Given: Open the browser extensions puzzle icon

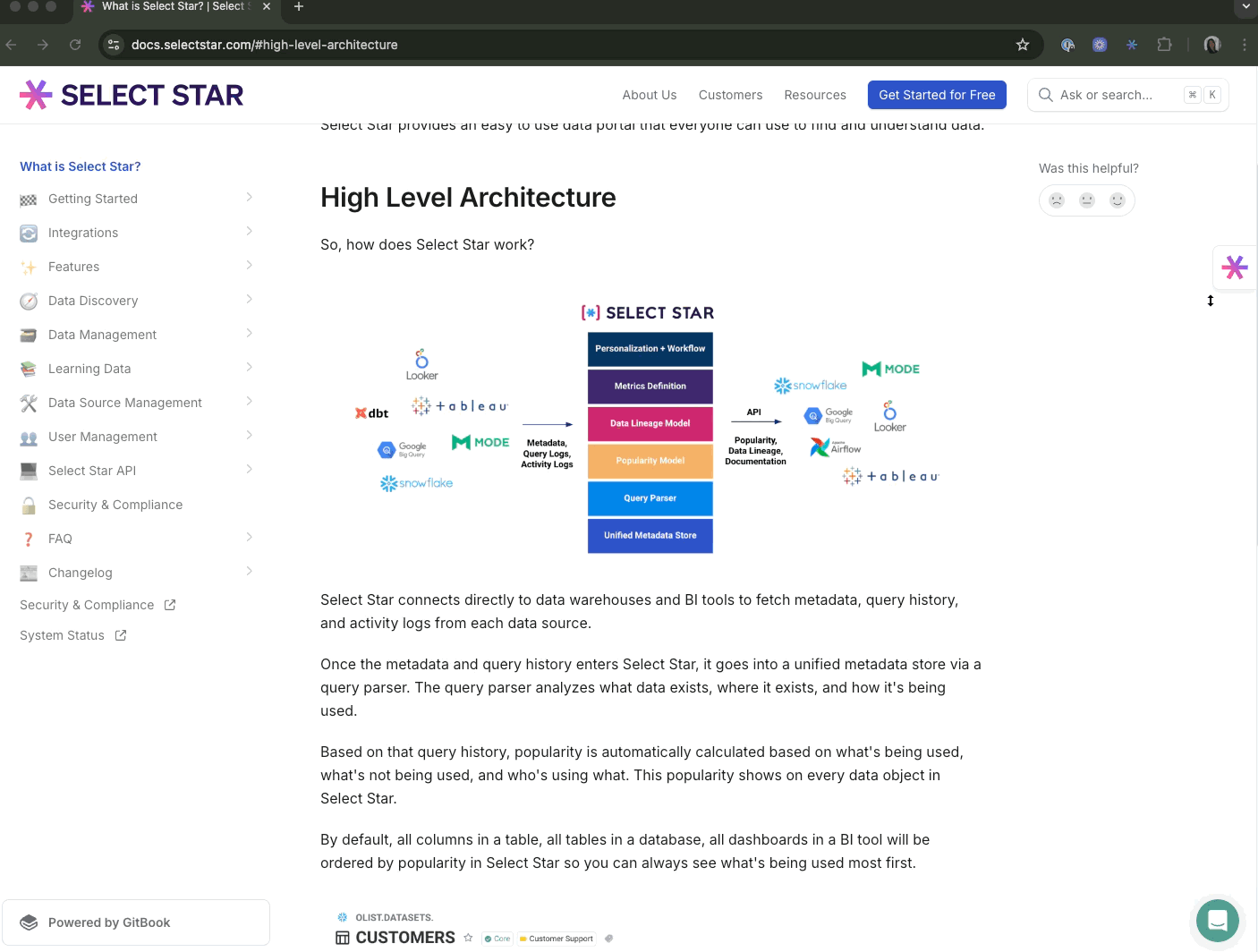Looking at the screenshot, I should [1164, 45].
